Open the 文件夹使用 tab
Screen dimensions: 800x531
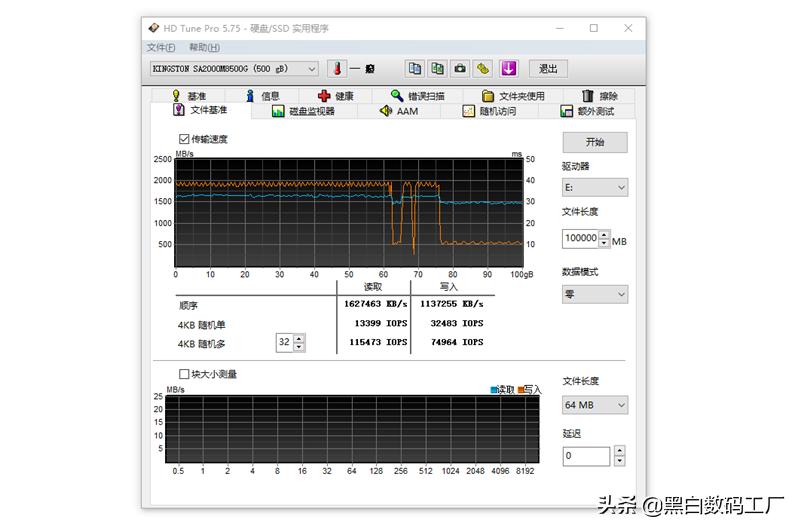pos(513,96)
